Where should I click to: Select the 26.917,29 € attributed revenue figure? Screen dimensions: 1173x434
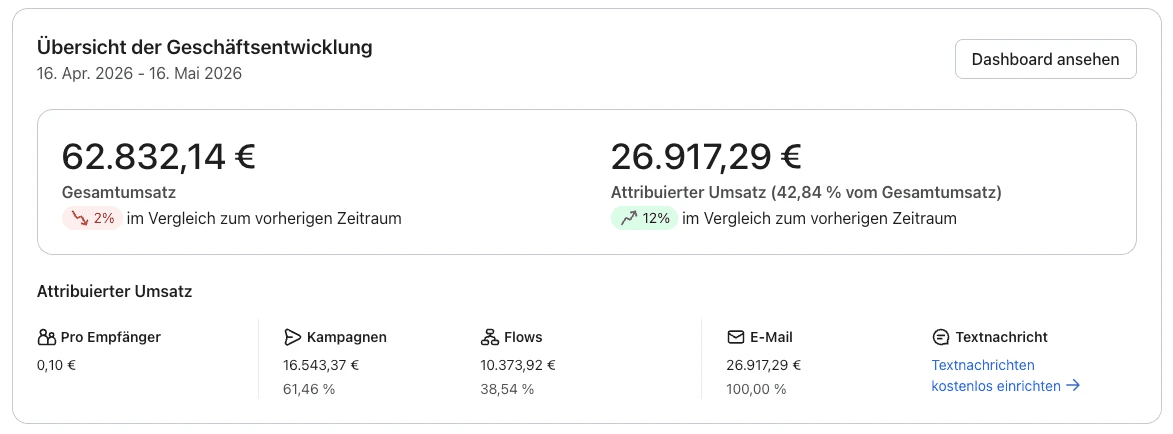pyautogui.click(x=706, y=157)
